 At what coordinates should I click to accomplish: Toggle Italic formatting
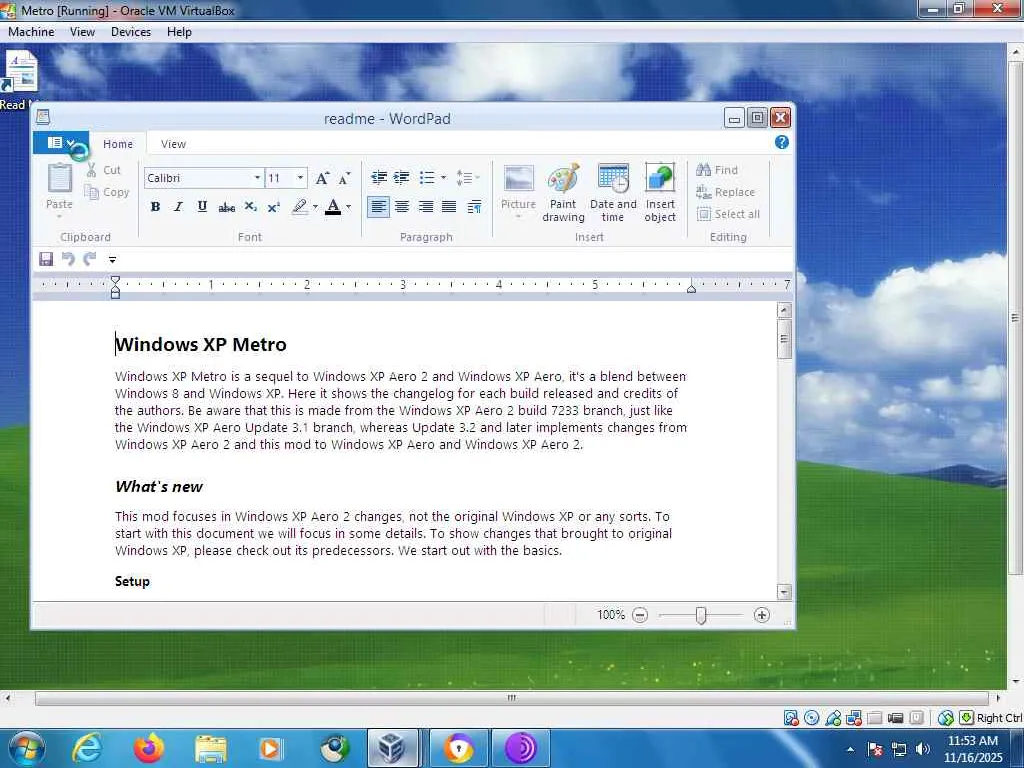click(178, 207)
